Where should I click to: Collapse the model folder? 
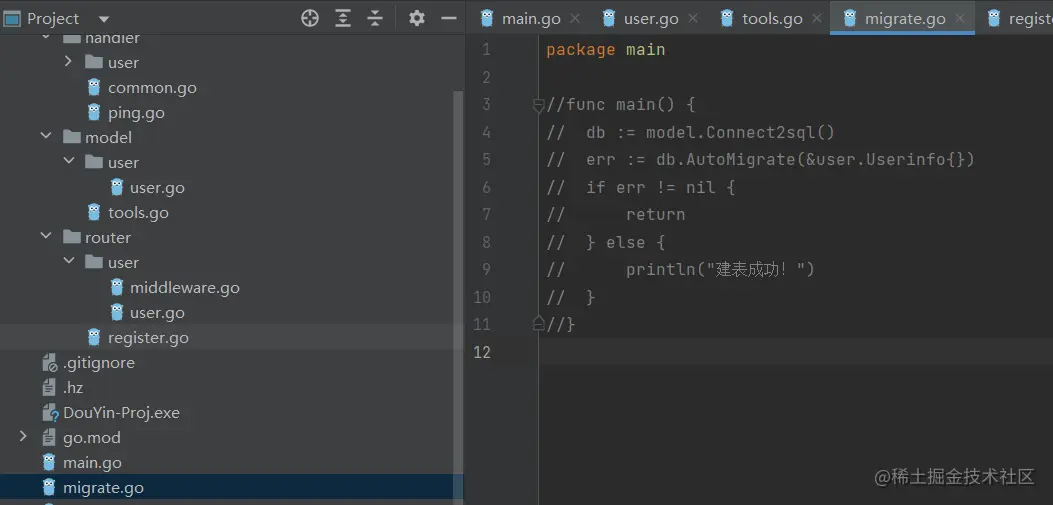click(x=46, y=136)
